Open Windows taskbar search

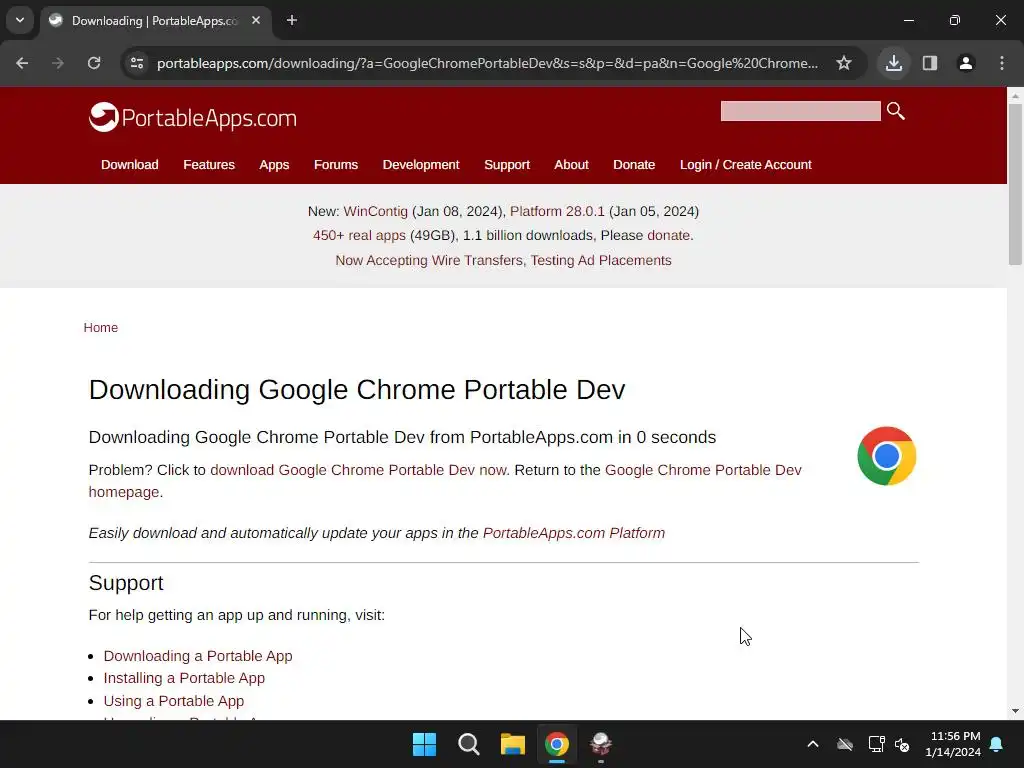[x=468, y=744]
